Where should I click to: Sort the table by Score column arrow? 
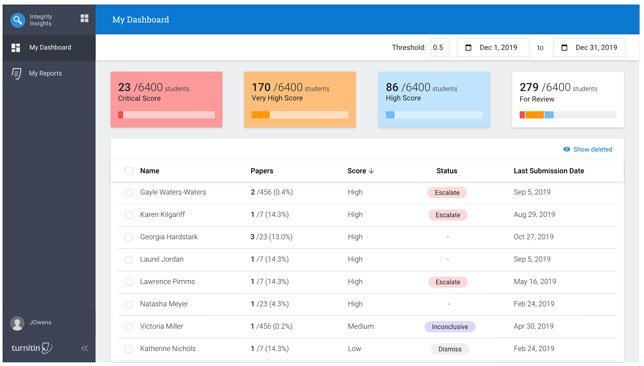(x=371, y=171)
